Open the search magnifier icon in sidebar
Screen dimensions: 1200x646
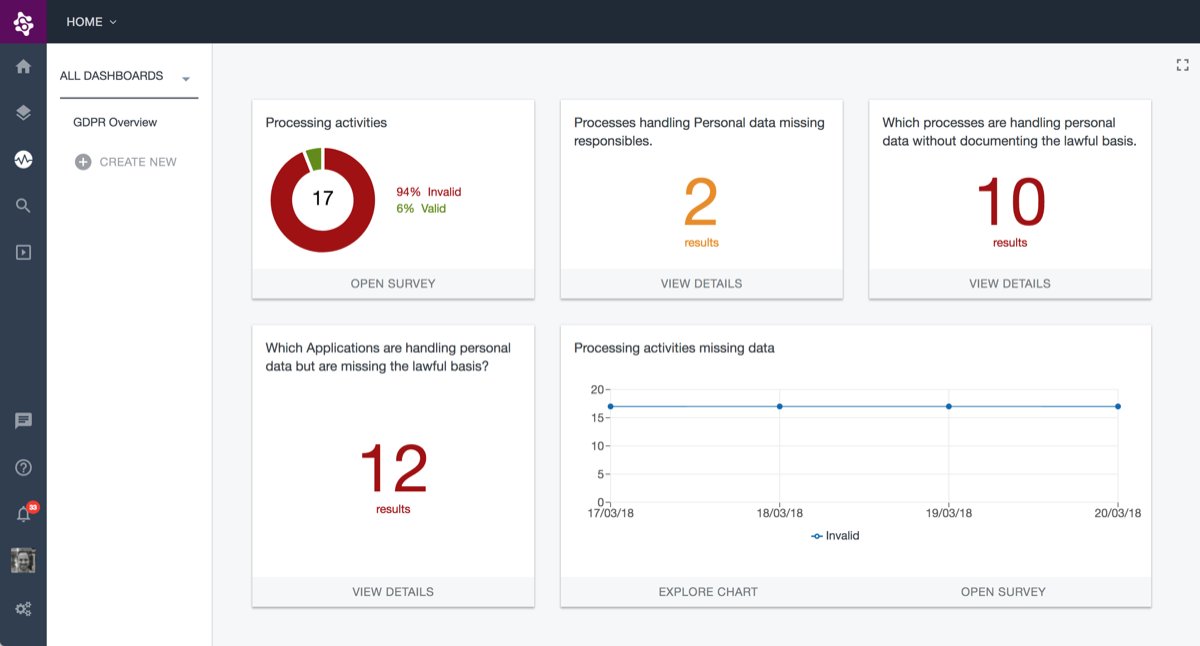point(23,206)
